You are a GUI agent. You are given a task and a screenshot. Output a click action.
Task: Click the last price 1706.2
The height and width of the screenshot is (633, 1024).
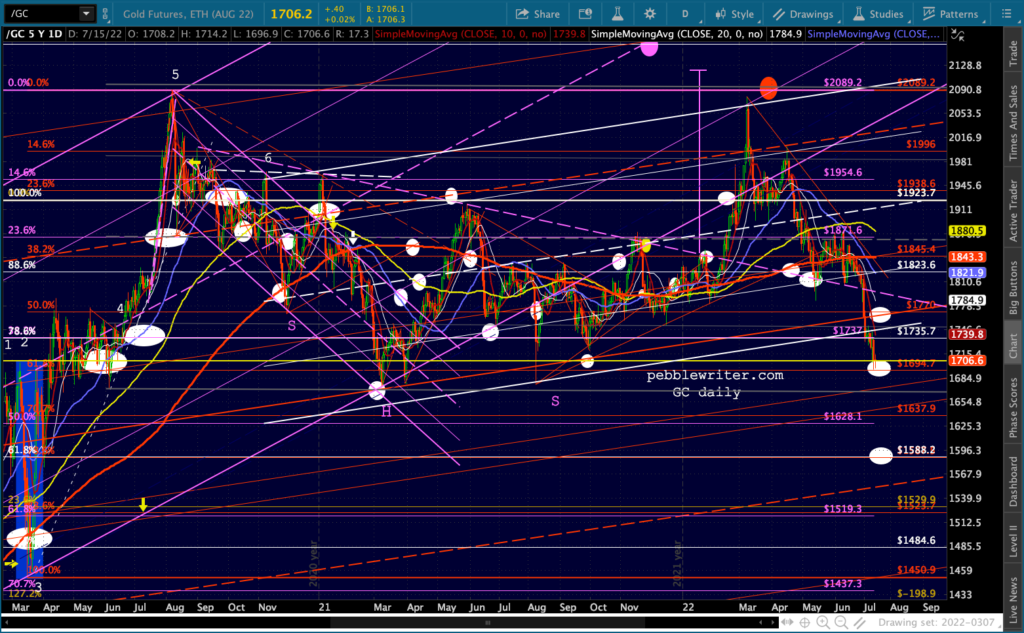(291, 14)
